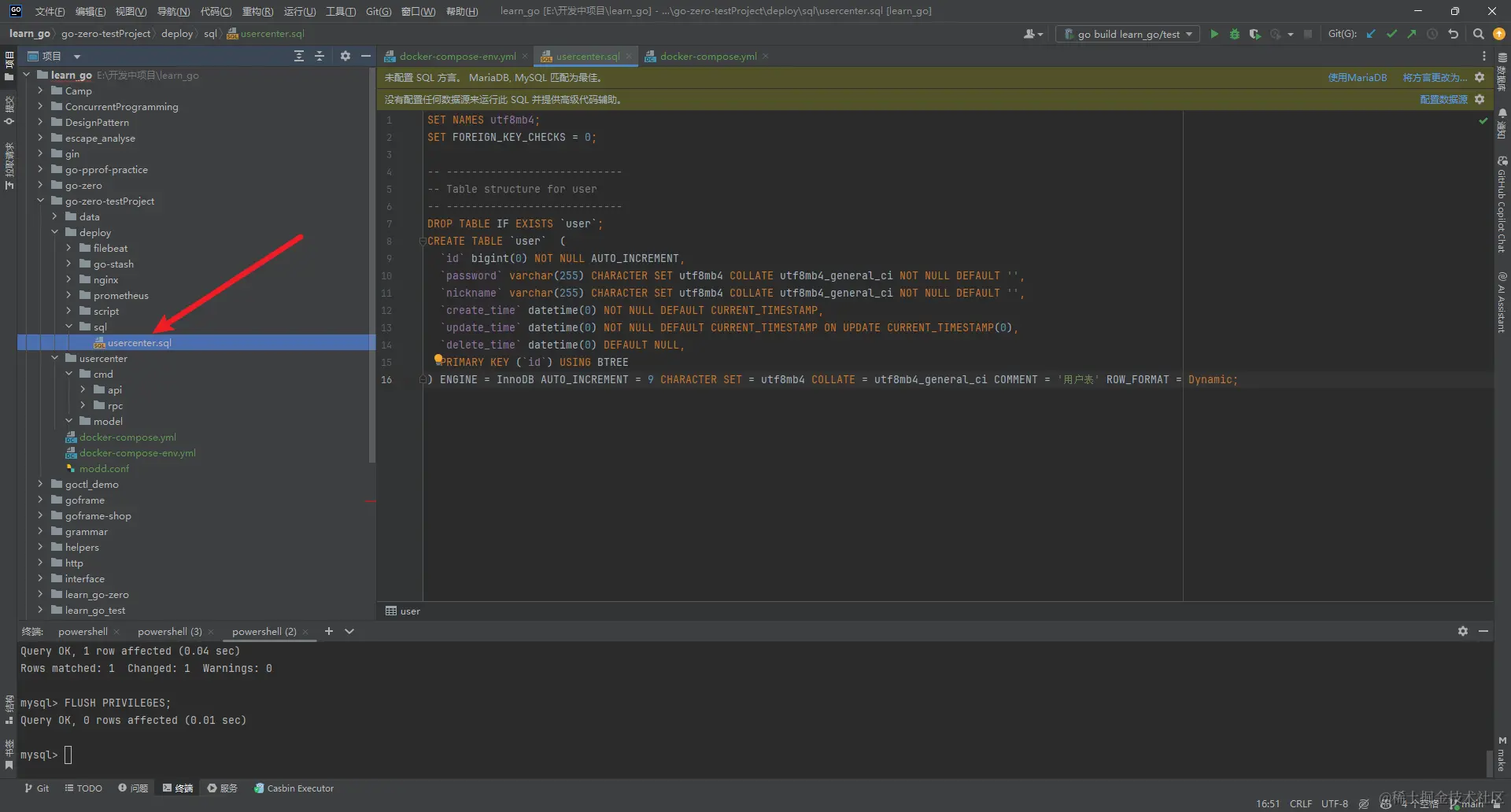Select docker-compose.yml in project tree
This screenshot has height=812, width=1511.
point(127,437)
